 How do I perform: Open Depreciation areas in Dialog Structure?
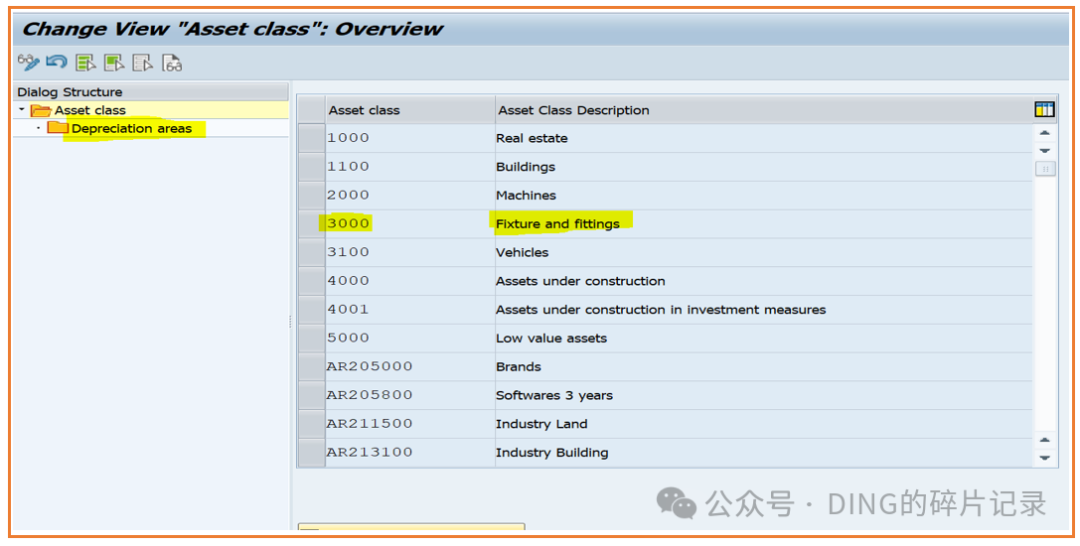point(132,129)
